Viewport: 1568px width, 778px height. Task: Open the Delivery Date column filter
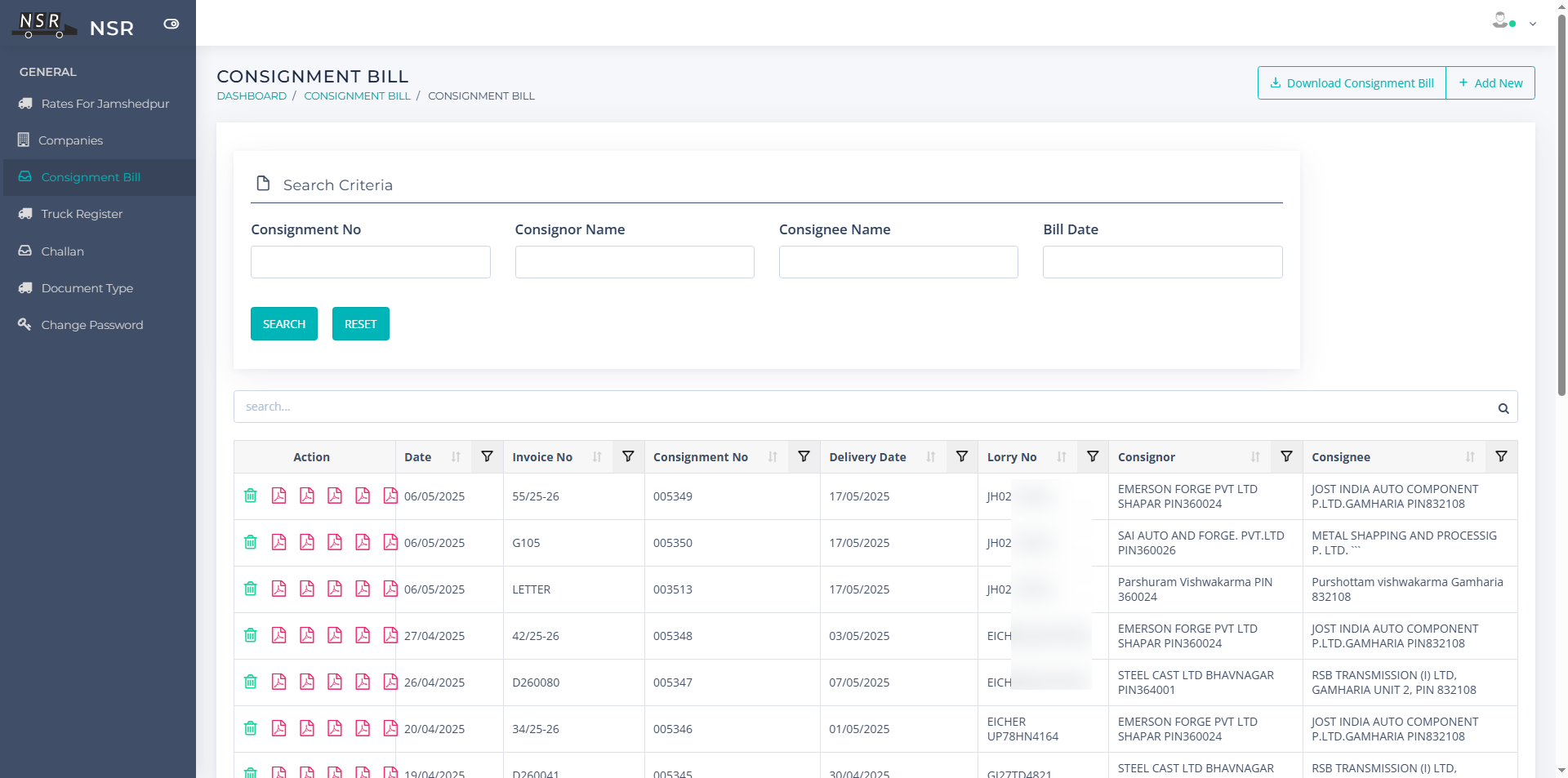pyautogui.click(x=962, y=456)
